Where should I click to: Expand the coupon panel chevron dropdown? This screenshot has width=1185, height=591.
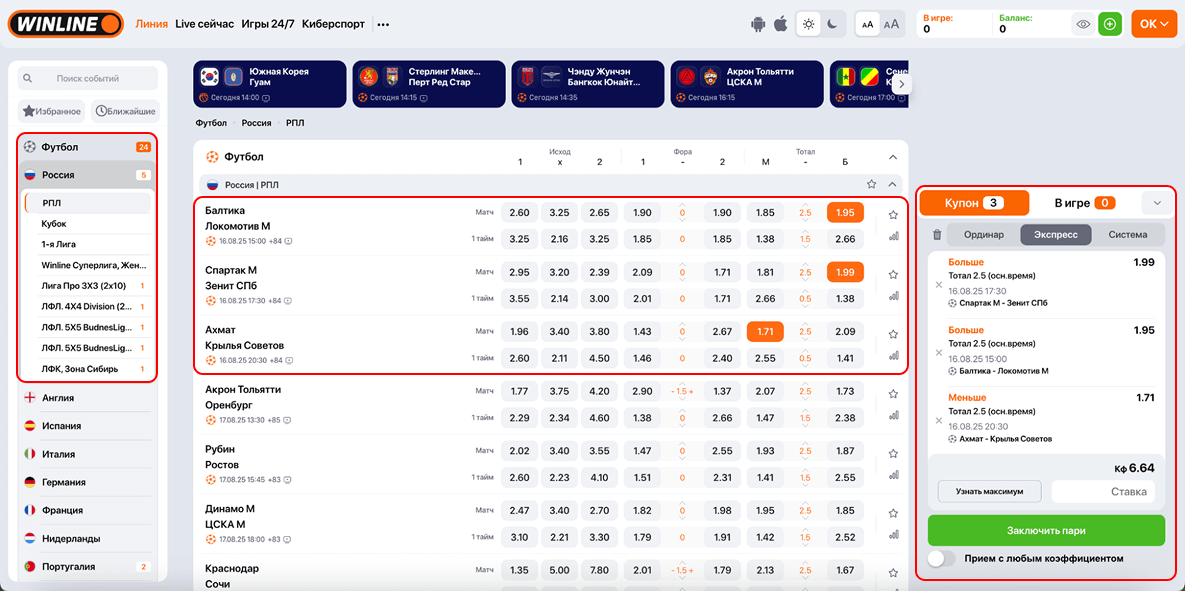[1157, 203]
